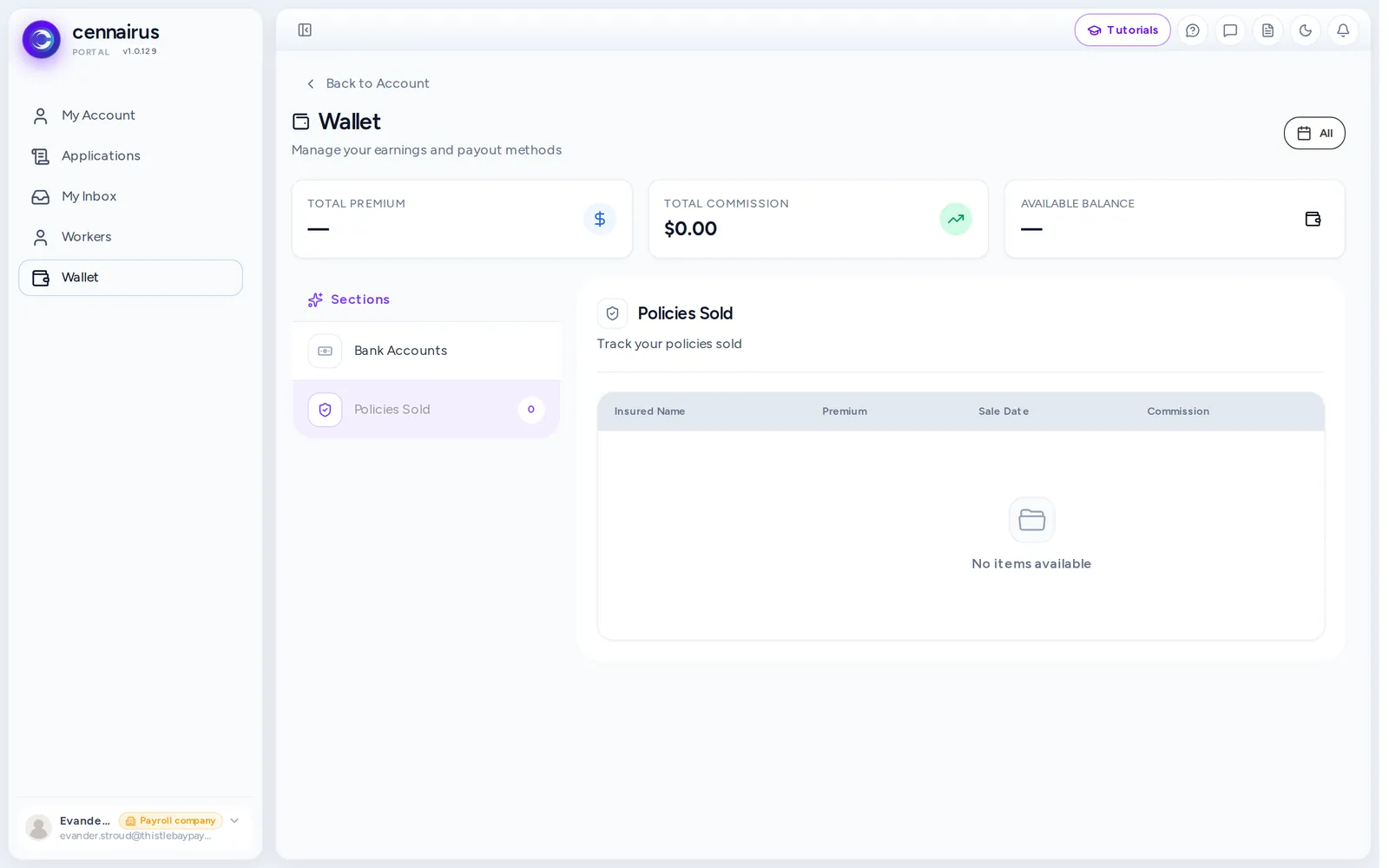Click the Sale Date column header
Viewport: 1389px width, 868px height.
tap(1003, 411)
